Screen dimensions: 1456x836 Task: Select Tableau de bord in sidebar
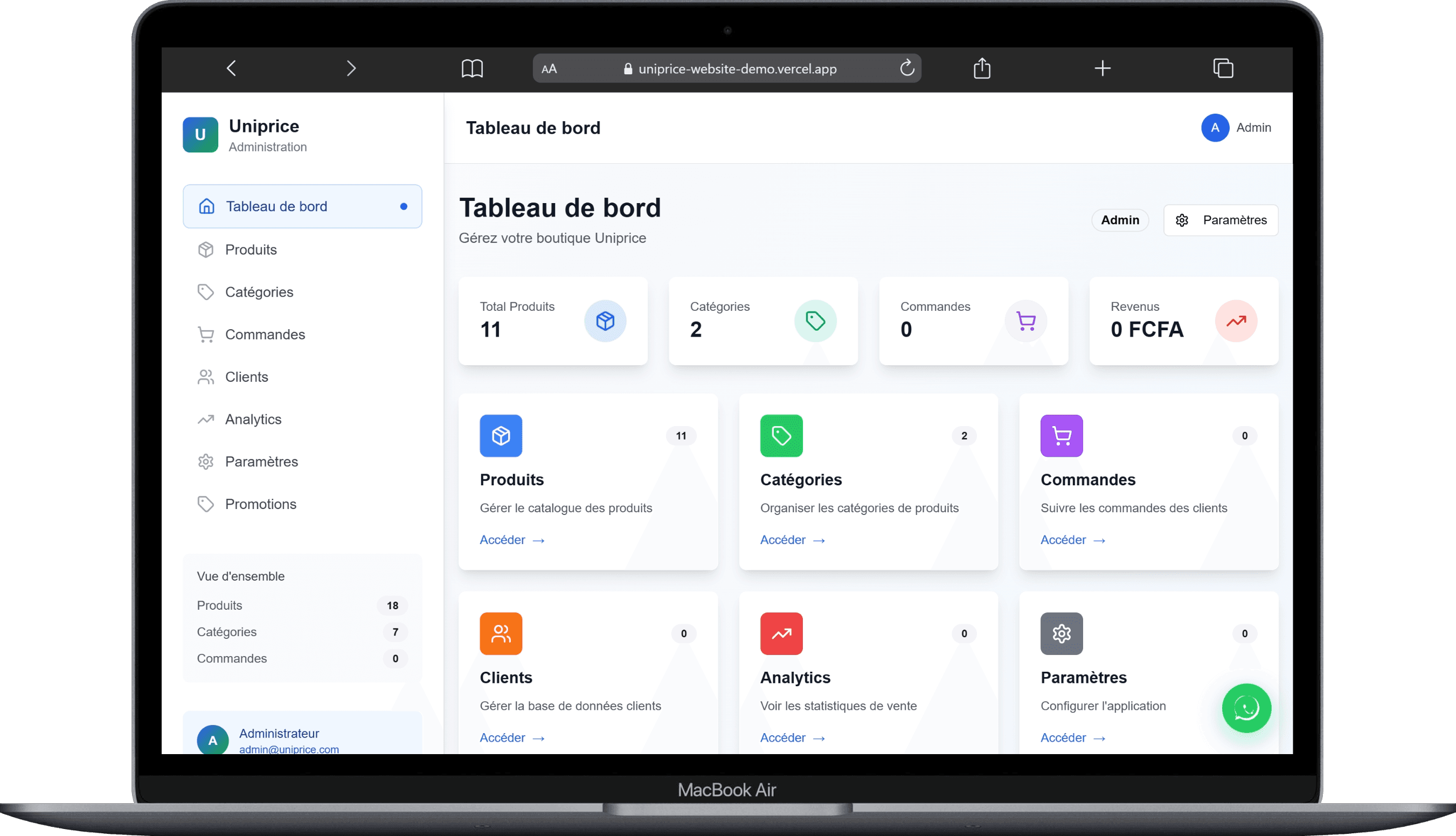tap(302, 206)
